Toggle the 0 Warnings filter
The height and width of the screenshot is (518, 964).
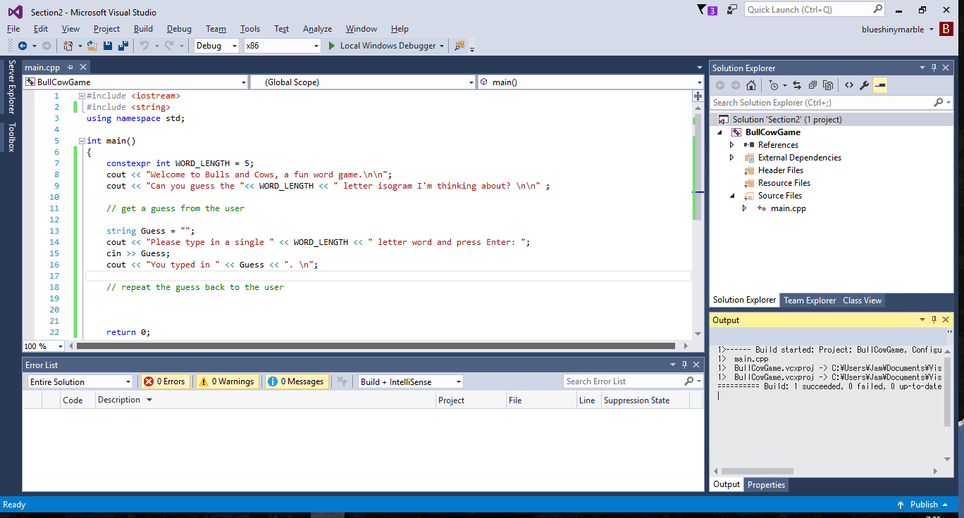coord(226,382)
